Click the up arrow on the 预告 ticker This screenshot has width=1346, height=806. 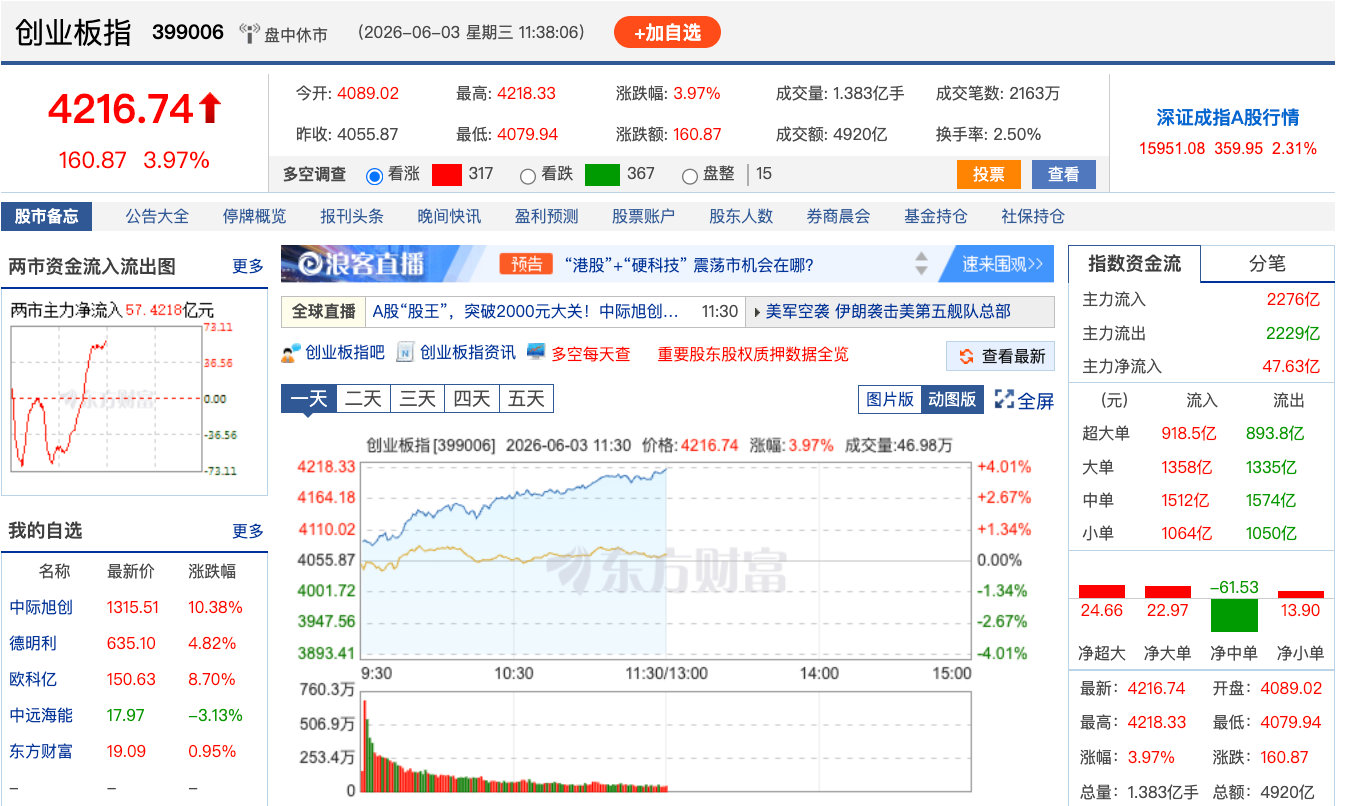(922, 257)
